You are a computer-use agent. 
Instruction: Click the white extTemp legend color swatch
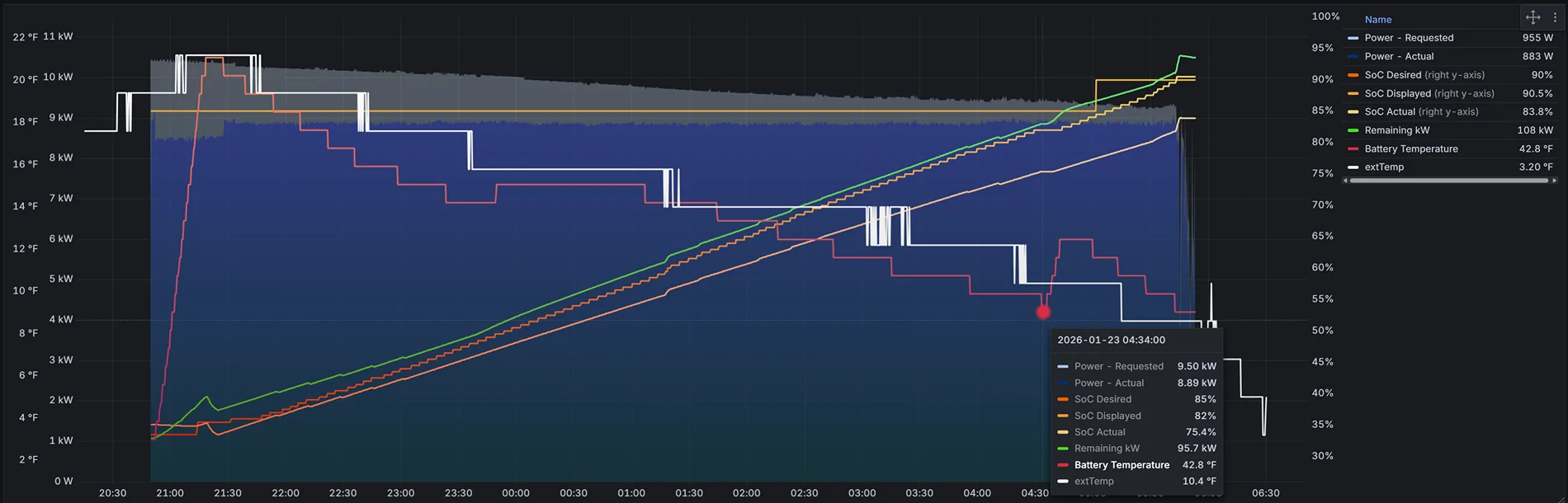1353,167
